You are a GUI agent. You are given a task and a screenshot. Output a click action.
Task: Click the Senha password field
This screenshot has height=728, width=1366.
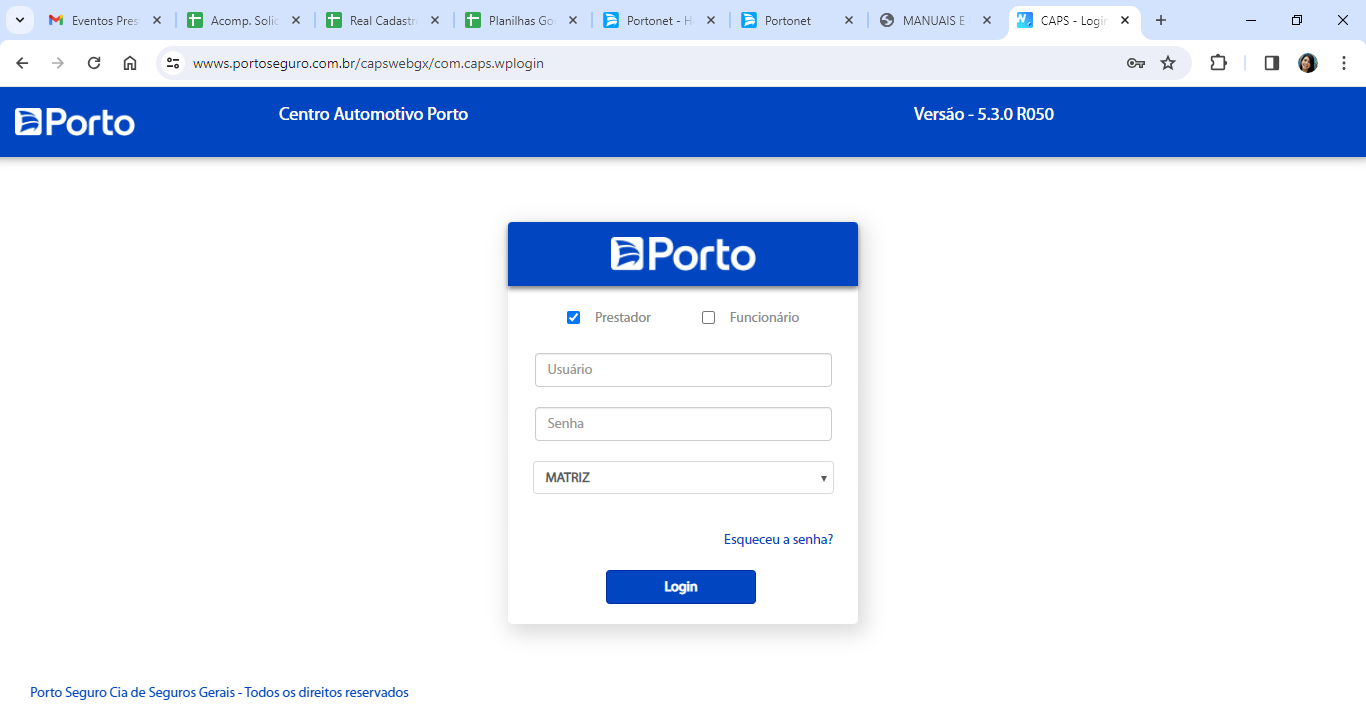click(x=683, y=424)
